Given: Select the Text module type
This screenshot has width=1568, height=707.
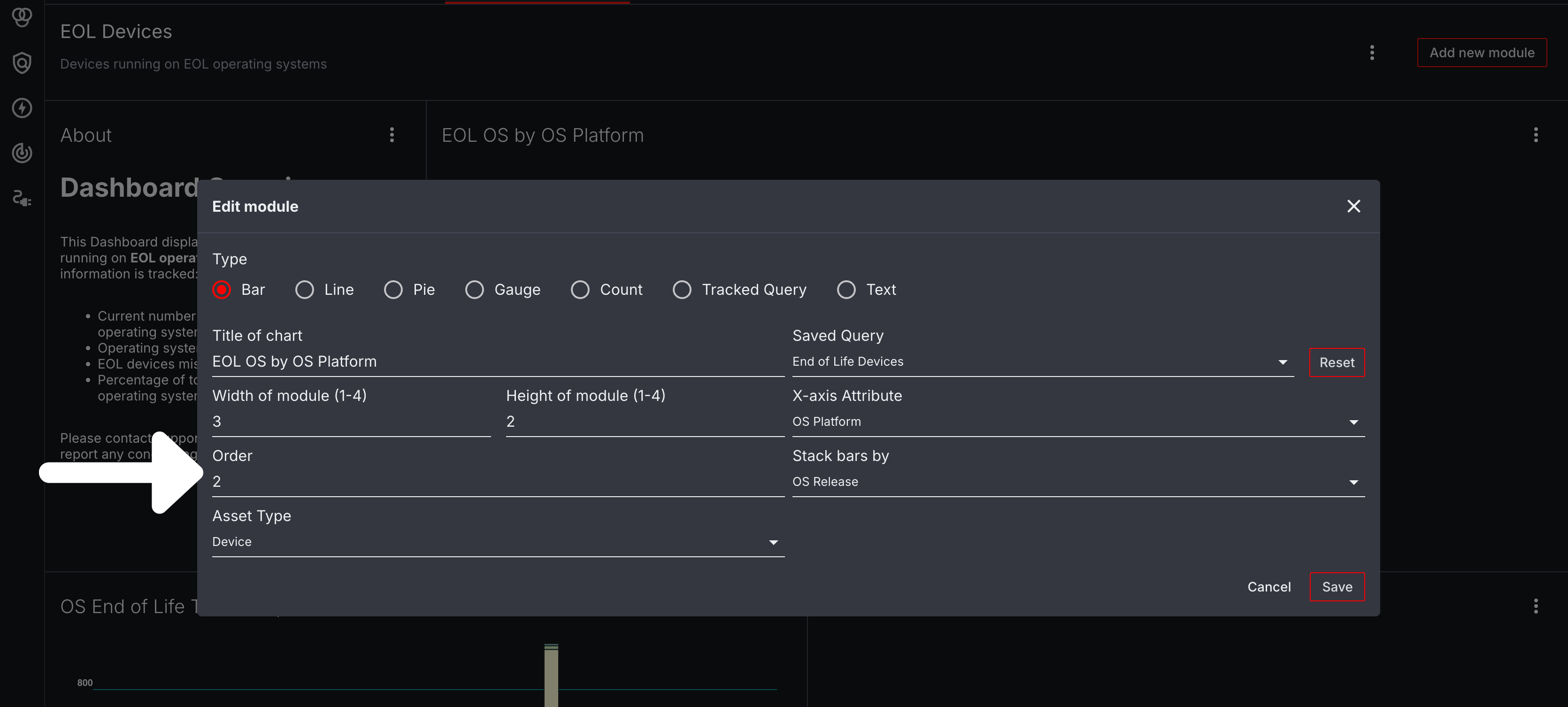Looking at the screenshot, I should coord(847,290).
